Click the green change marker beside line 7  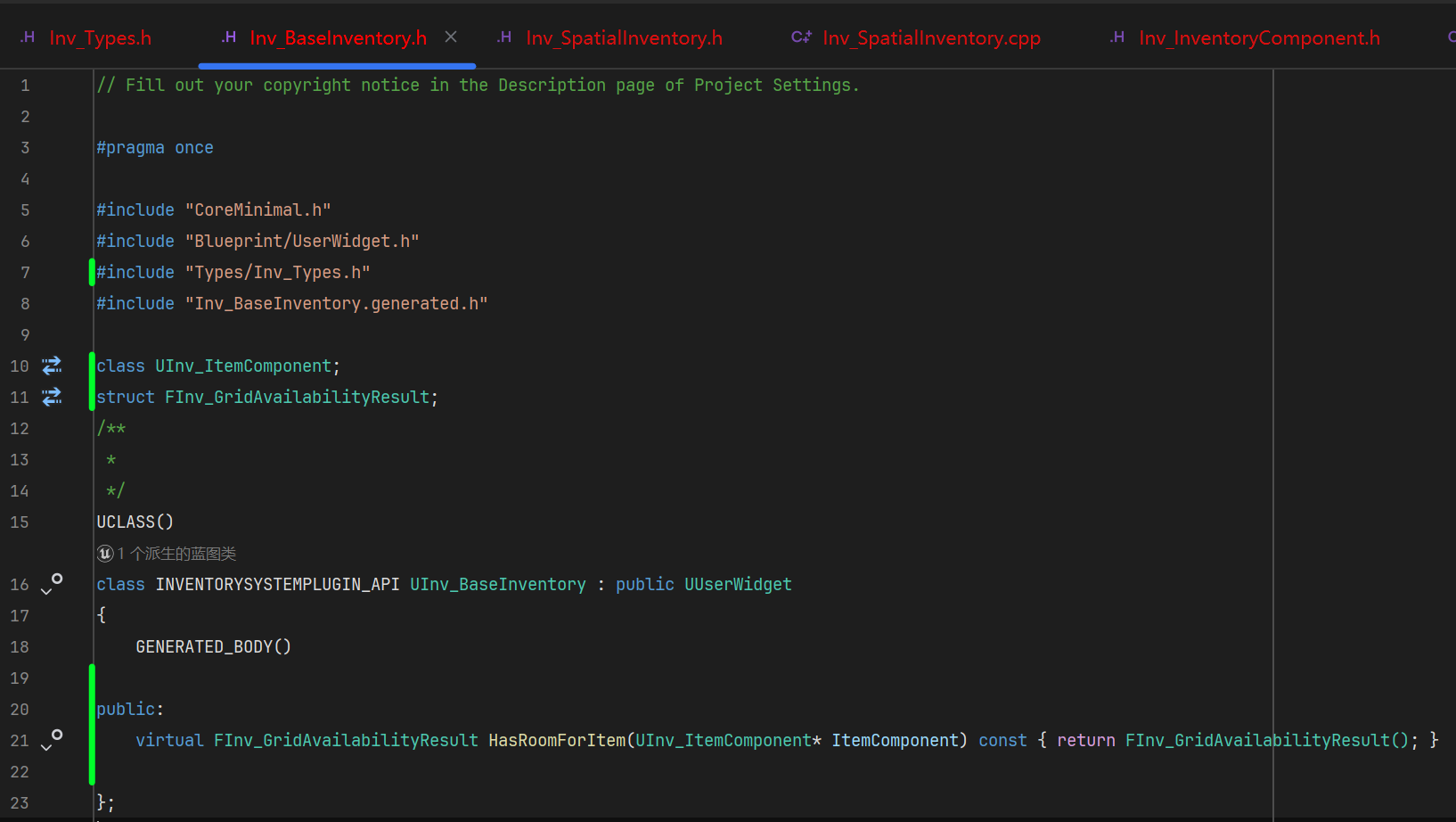pyautogui.click(x=92, y=272)
